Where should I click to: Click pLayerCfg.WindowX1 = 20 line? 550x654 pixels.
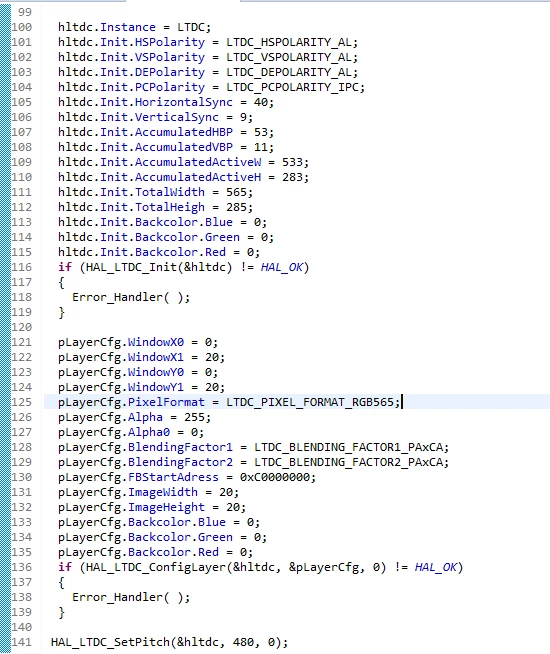click(141, 357)
